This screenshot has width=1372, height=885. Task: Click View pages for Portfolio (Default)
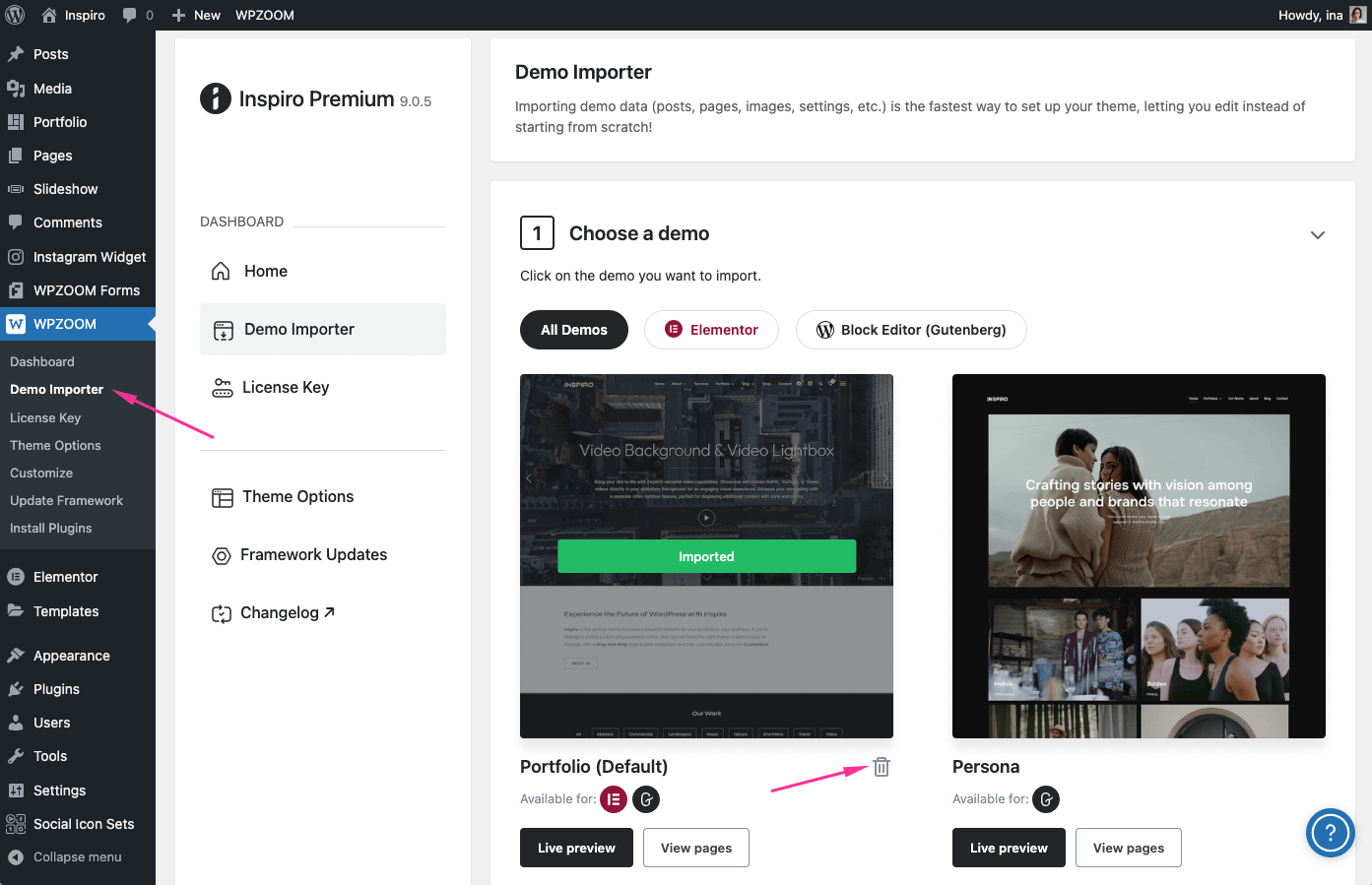(x=696, y=848)
